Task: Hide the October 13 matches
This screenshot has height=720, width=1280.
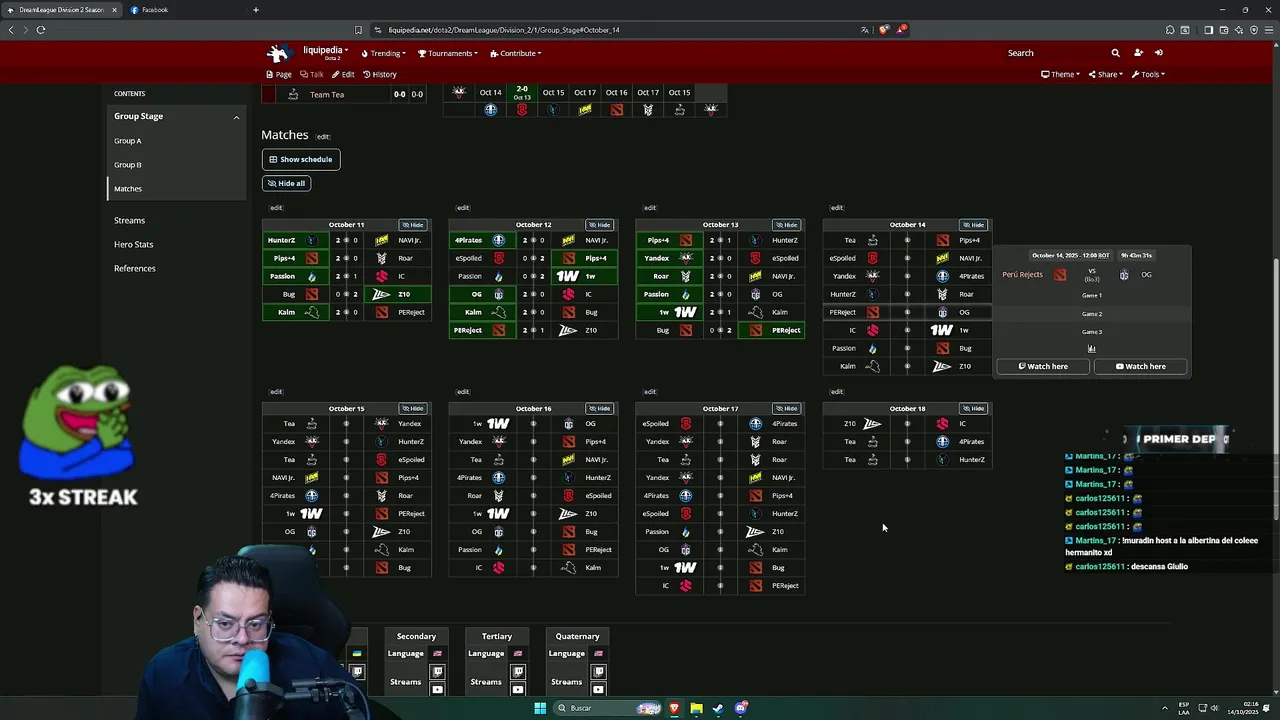Action: tap(786, 225)
